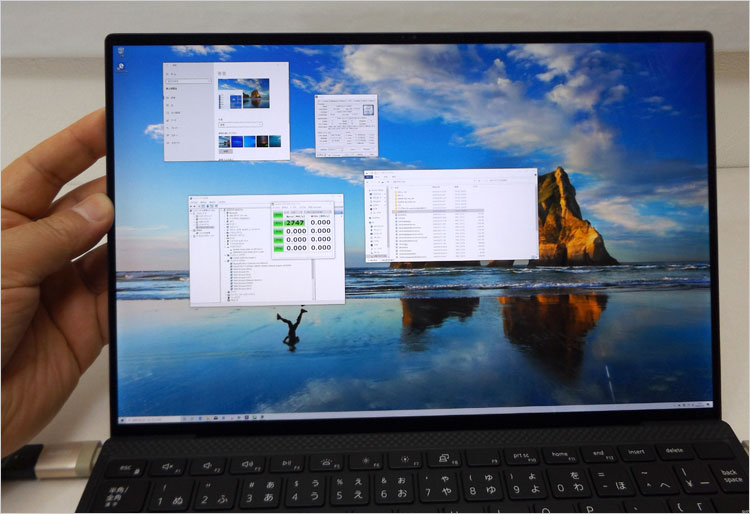Viewport: 750px width, 514px height.
Task: Click the Browse button below wallpaper thumbnails
Action: tap(225, 152)
